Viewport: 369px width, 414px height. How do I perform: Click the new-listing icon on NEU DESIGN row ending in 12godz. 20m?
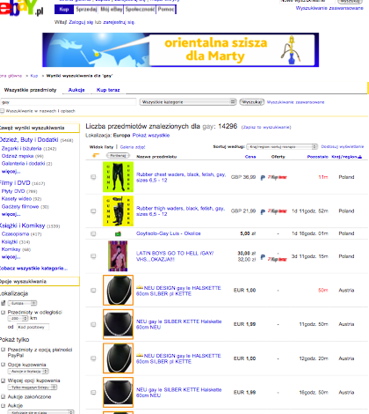tap(139, 356)
